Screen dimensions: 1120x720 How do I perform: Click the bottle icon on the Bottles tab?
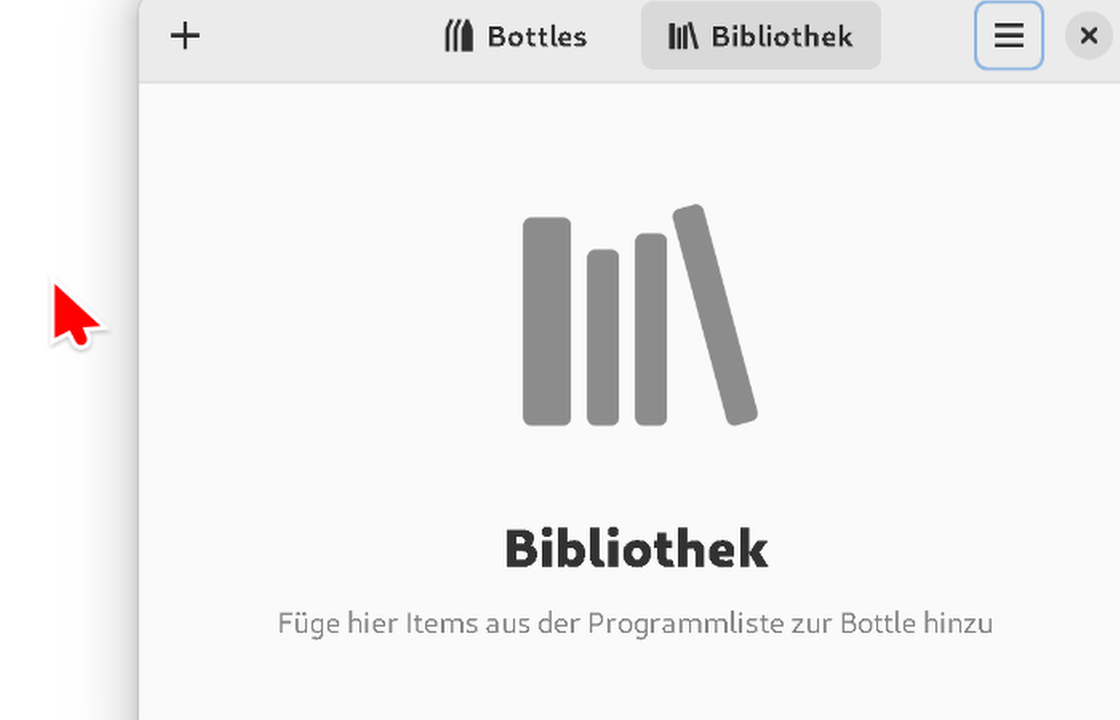pos(459,36)
